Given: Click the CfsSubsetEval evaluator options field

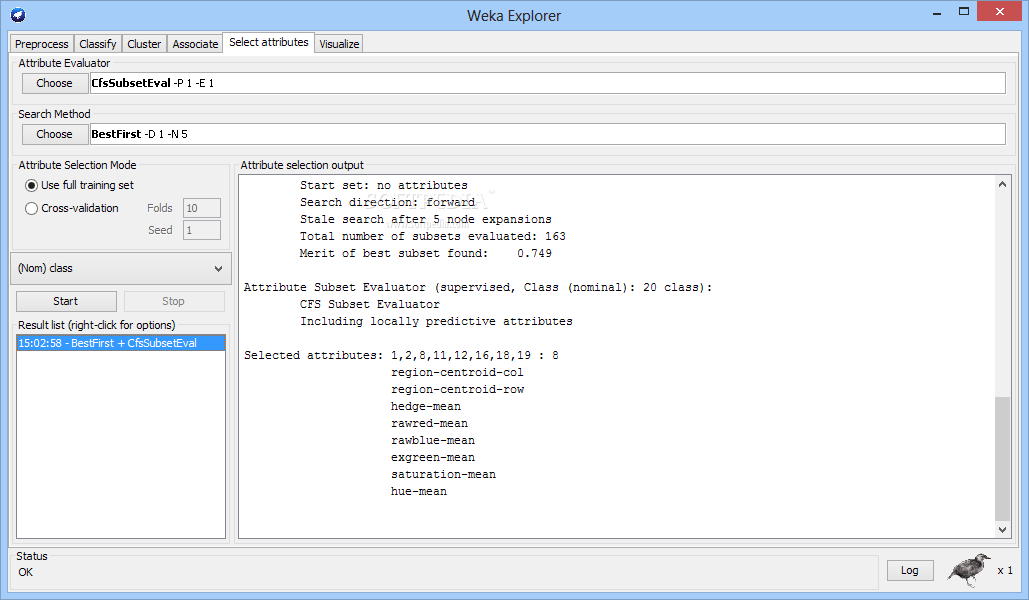Looking at the screenshot, I should tap(547, 83).
